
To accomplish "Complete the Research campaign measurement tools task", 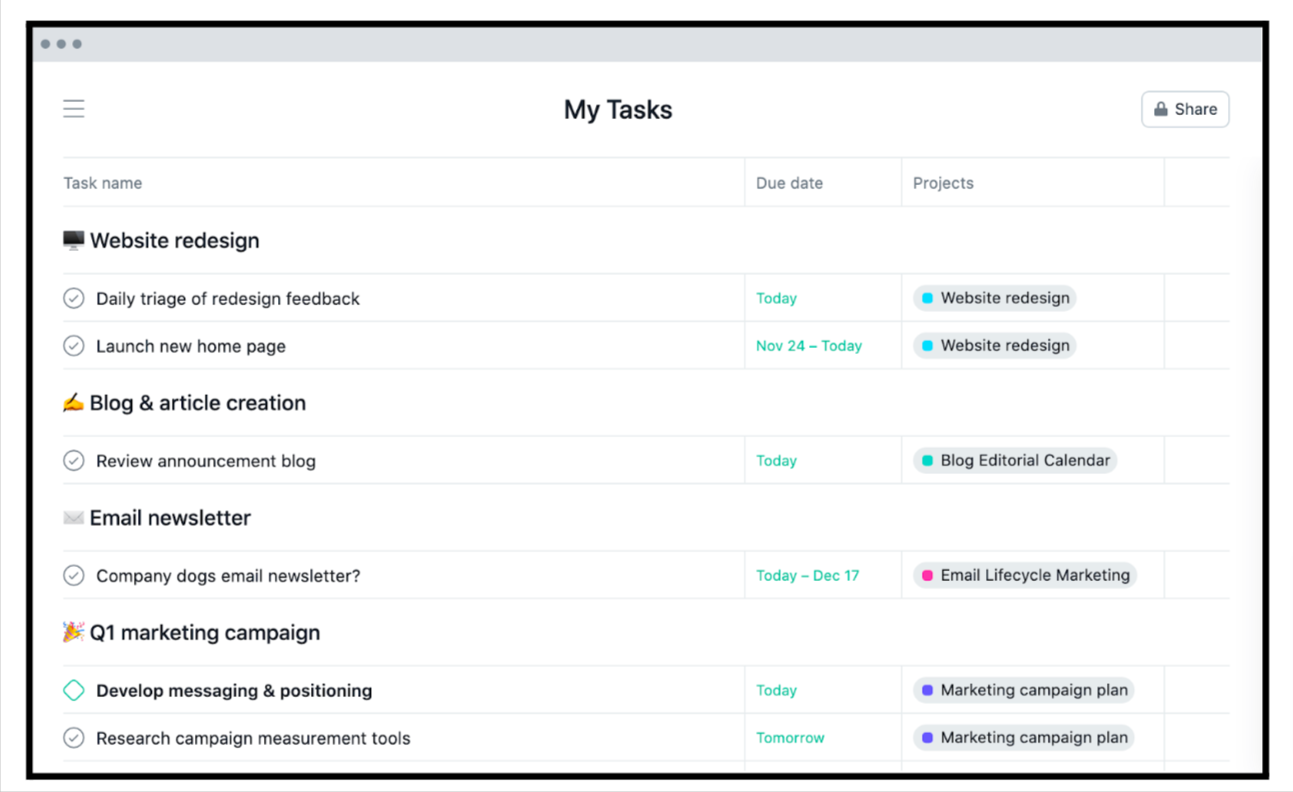I will pyautogui.click(x=74, y=738).
